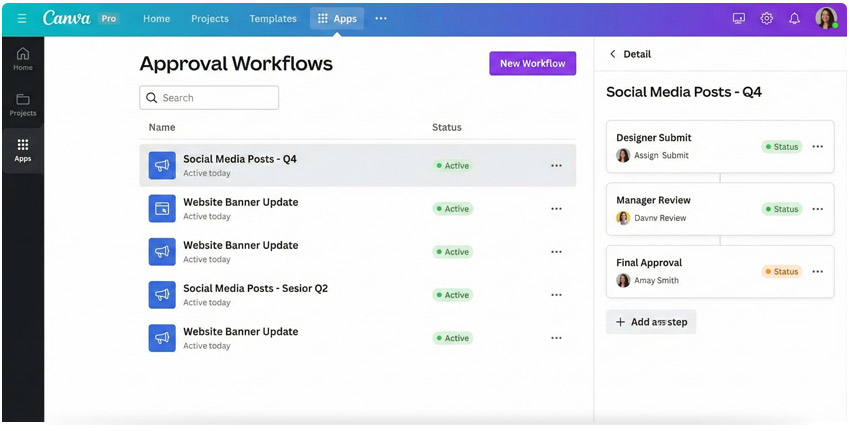Click the New Workflow button
This screenshot has width=850, height=431.
click(x=532, y=63)
